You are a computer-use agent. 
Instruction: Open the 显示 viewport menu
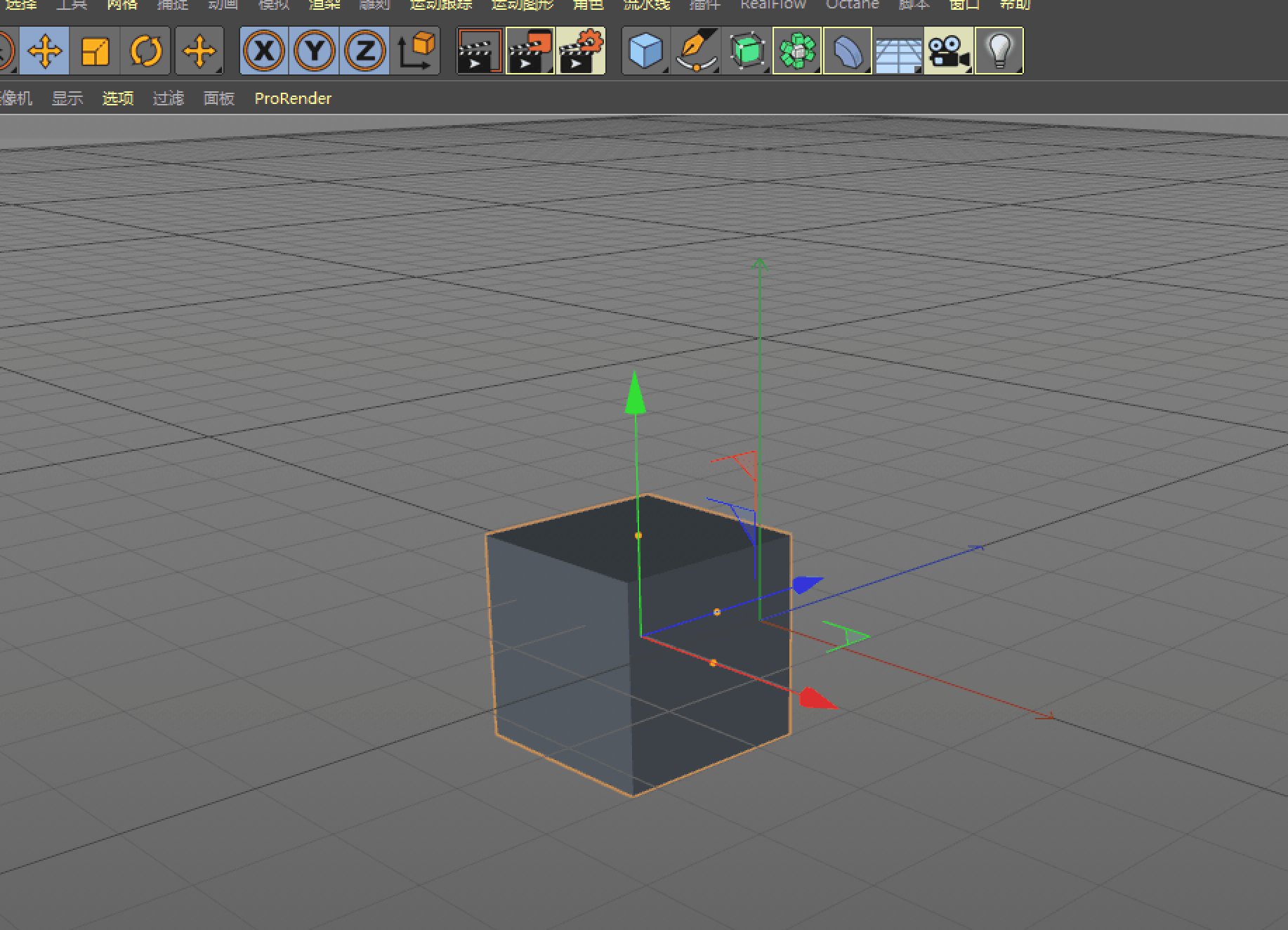coord(67,98)
